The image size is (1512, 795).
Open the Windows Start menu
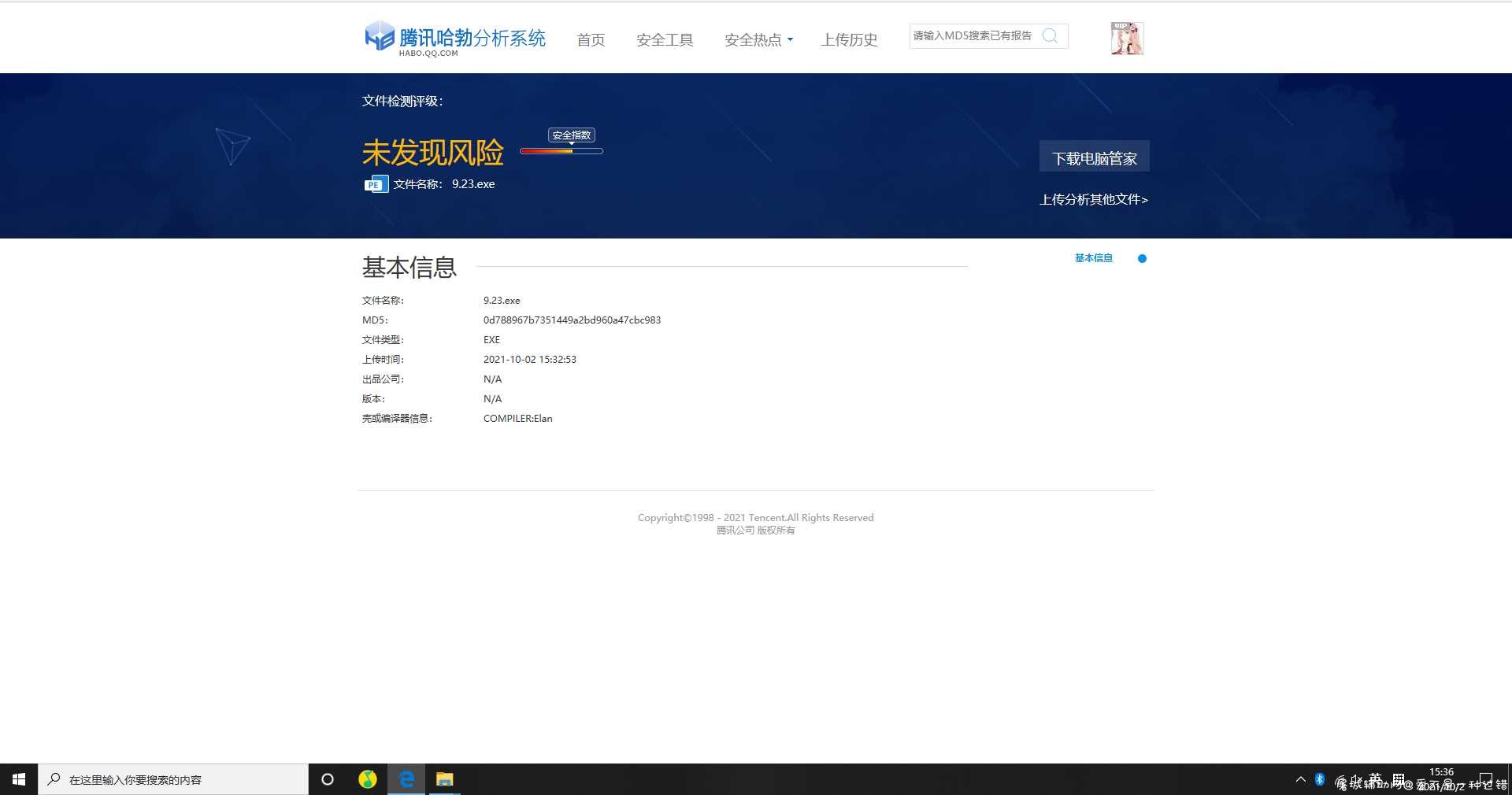(x=19, y=779)
